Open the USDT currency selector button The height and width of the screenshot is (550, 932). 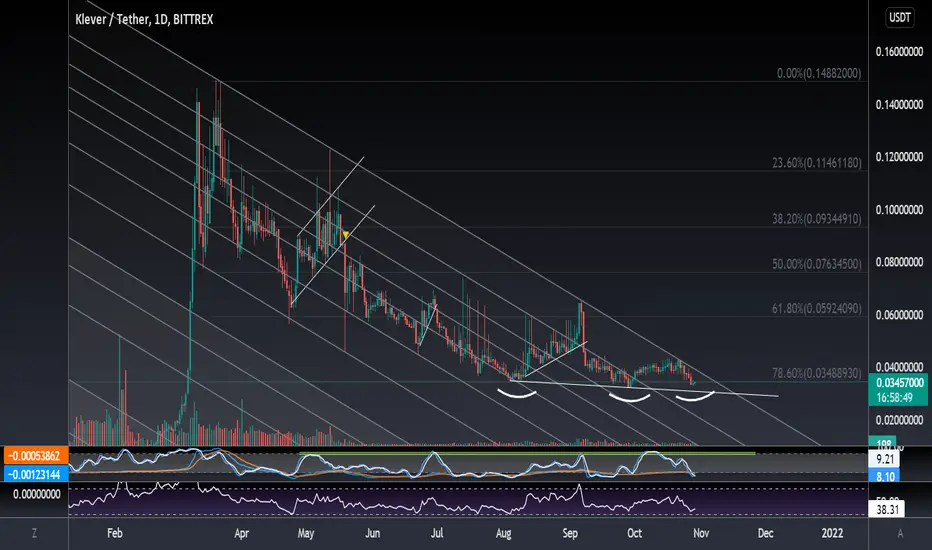899,18
